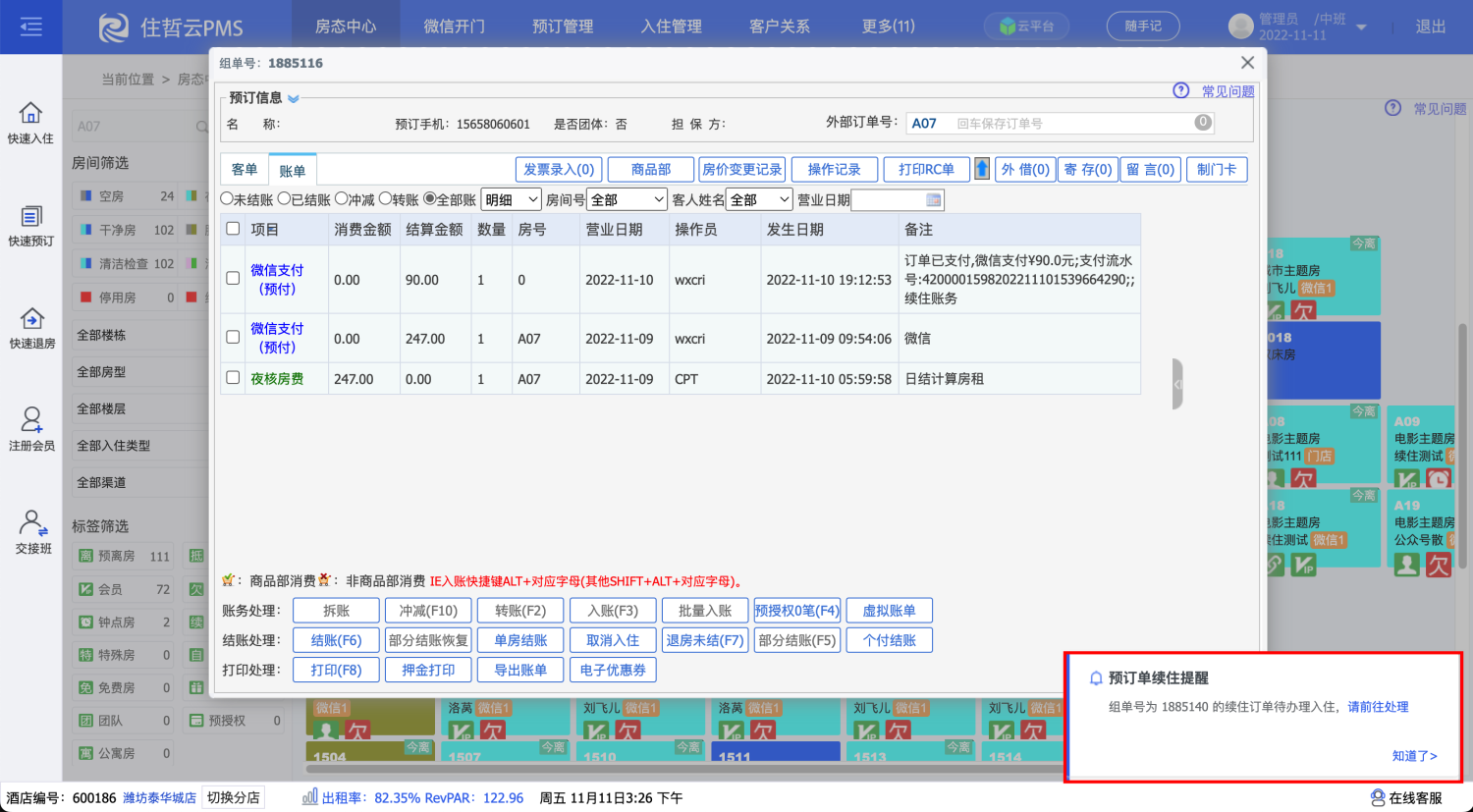Click the 打印RC单 button
The width and height of the screenshot is (1473, 812).
pos(926,169)
